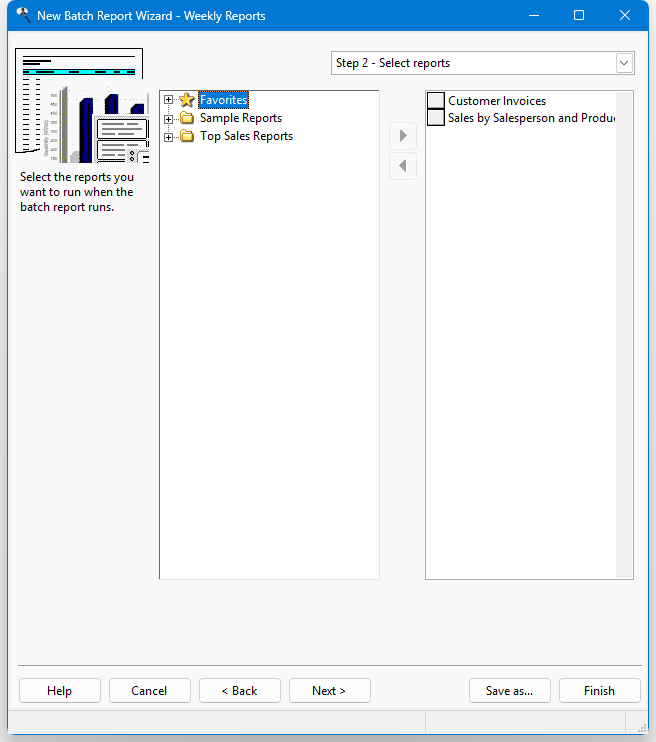Click the wizard icon in title bar
The image size is (656, 742).
click(23, 16)
